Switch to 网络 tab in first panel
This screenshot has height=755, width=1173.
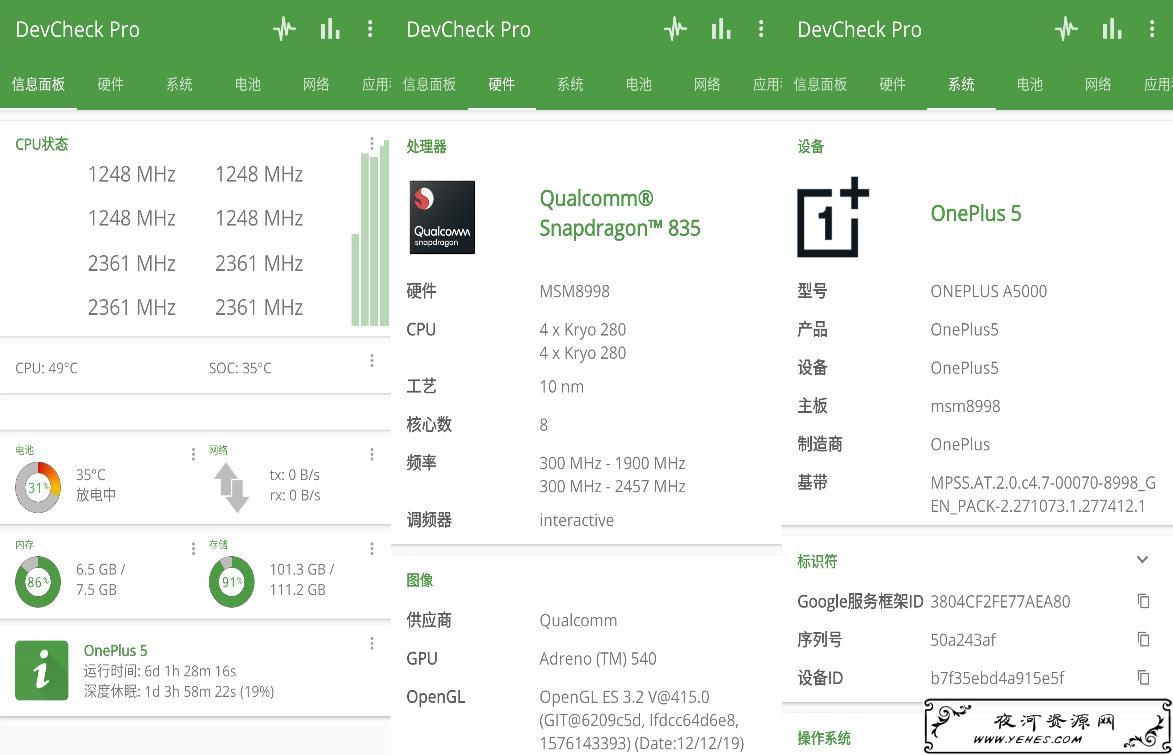[316, 84]
